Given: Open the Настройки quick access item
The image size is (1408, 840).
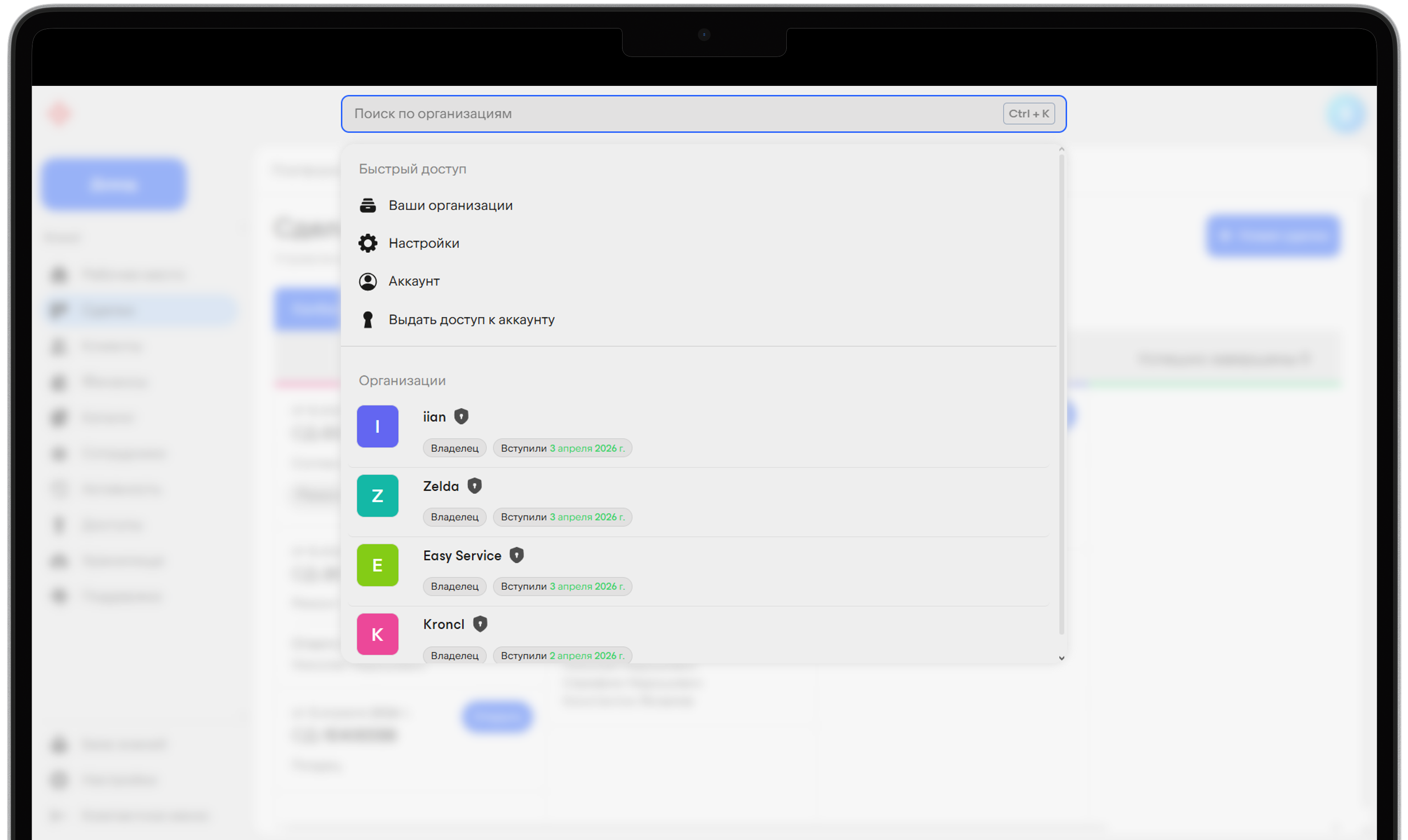Looking at the screenshot, I should point(424,243).
